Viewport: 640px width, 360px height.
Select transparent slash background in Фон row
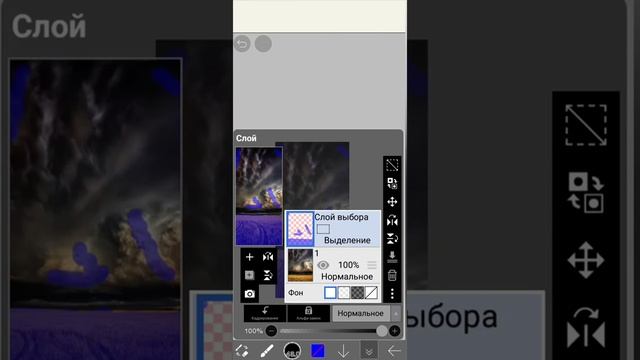click(x=371, y=293)
